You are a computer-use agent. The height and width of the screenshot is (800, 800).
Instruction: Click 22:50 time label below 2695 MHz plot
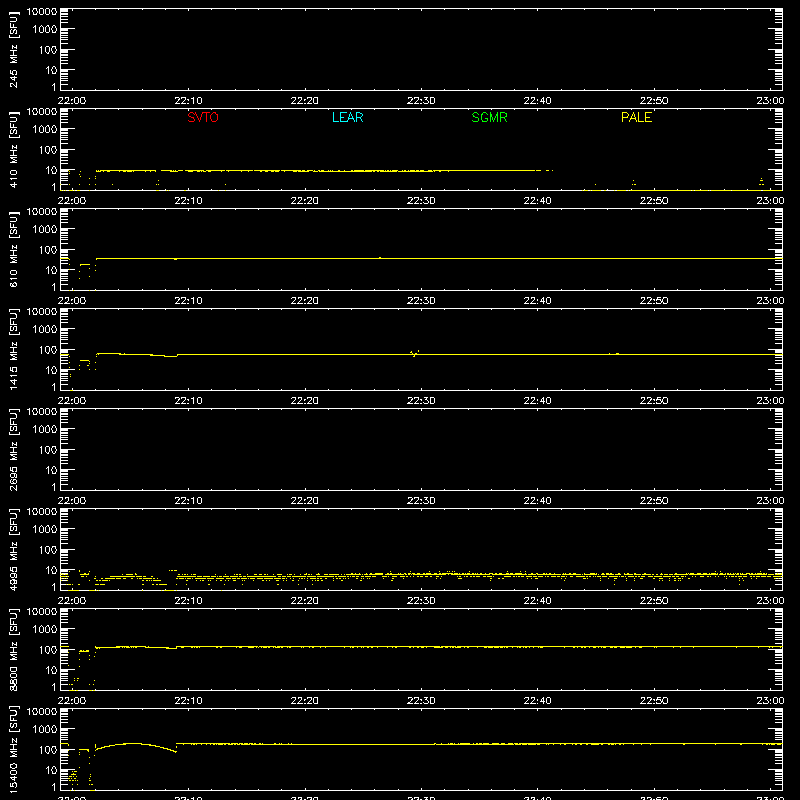654,501
